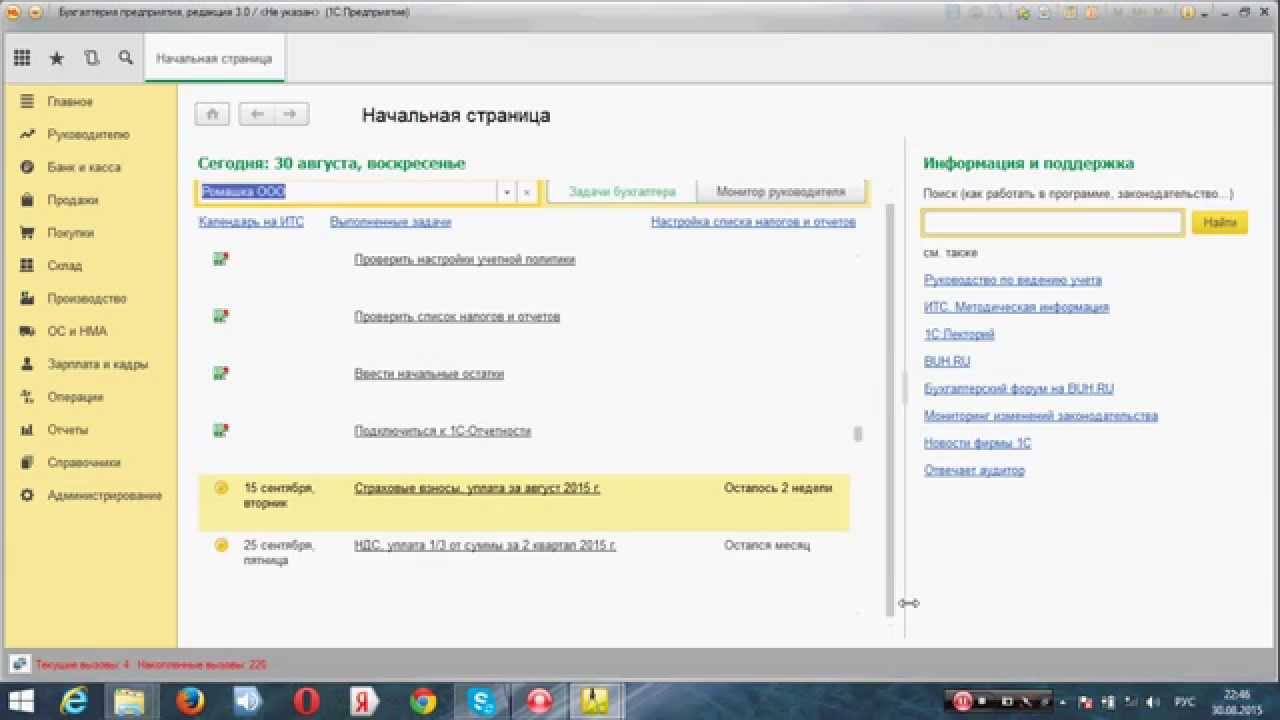
Task: Open the sections menu grid icon
Action: [x=22, y=58]
